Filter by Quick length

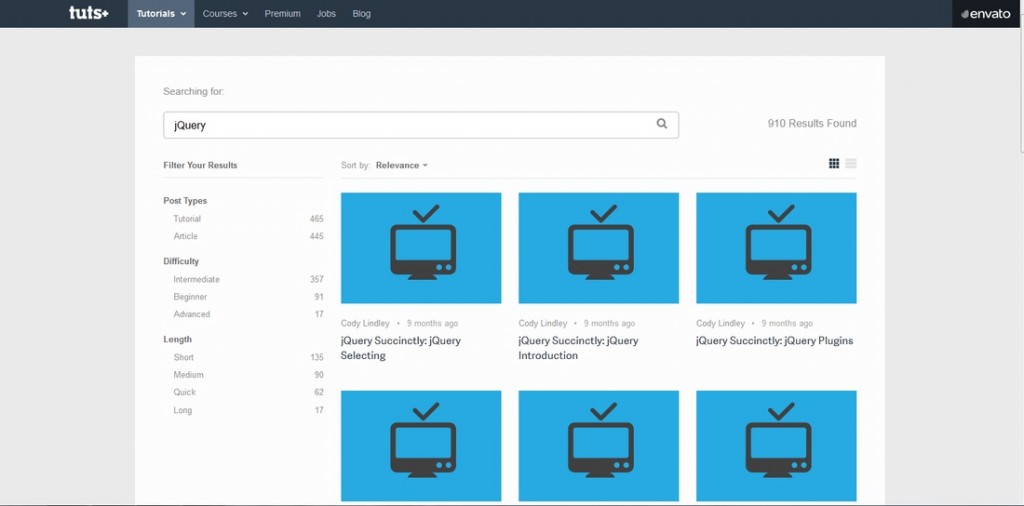pos(184,392)
